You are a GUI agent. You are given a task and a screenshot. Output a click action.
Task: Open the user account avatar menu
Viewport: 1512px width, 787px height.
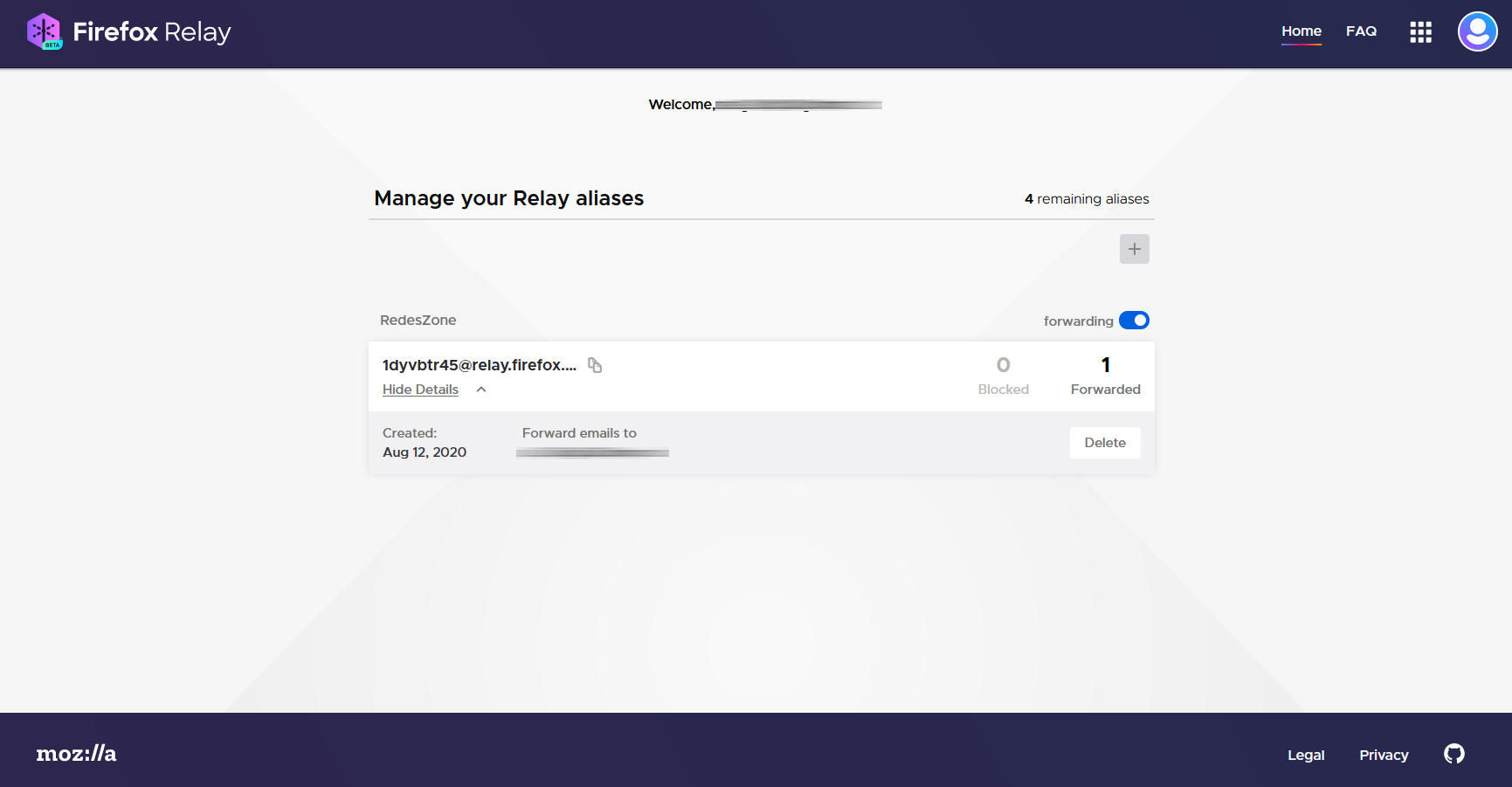pyautogui.click(x=1478, y=31)
